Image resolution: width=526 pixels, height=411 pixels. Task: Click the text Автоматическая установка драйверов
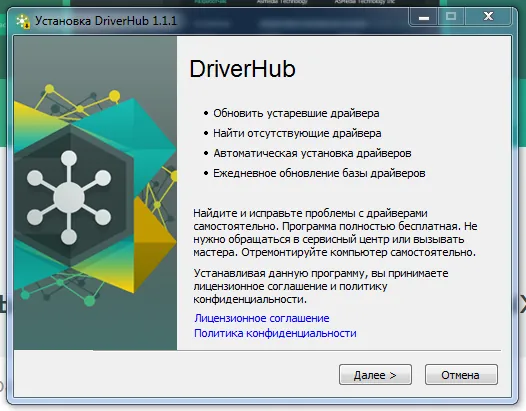point(312,153)
